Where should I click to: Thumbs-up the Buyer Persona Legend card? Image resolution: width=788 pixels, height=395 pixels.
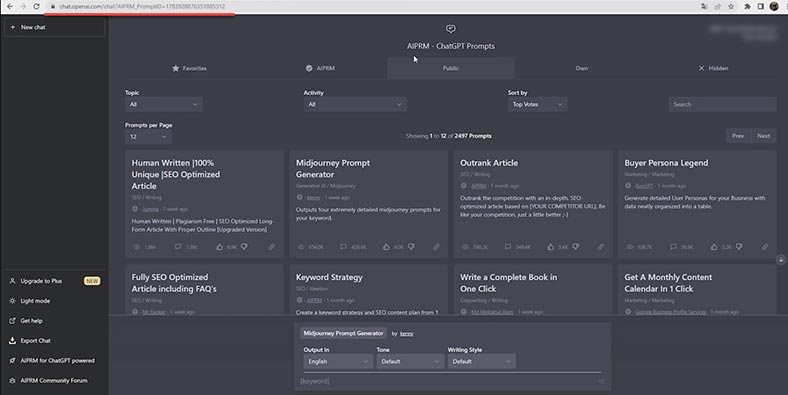[714, 247]
